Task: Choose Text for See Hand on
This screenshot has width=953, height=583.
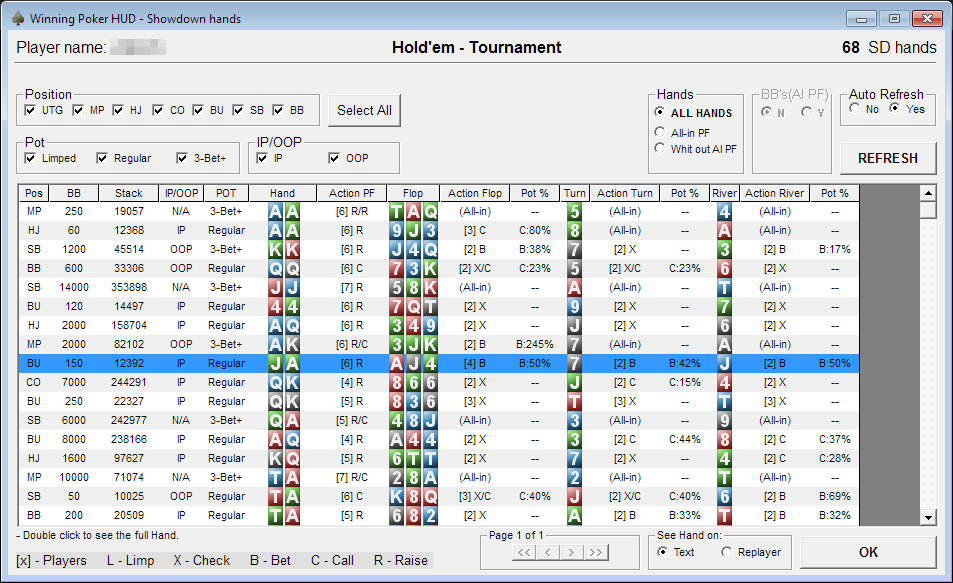Action: [x=662, y=551]
